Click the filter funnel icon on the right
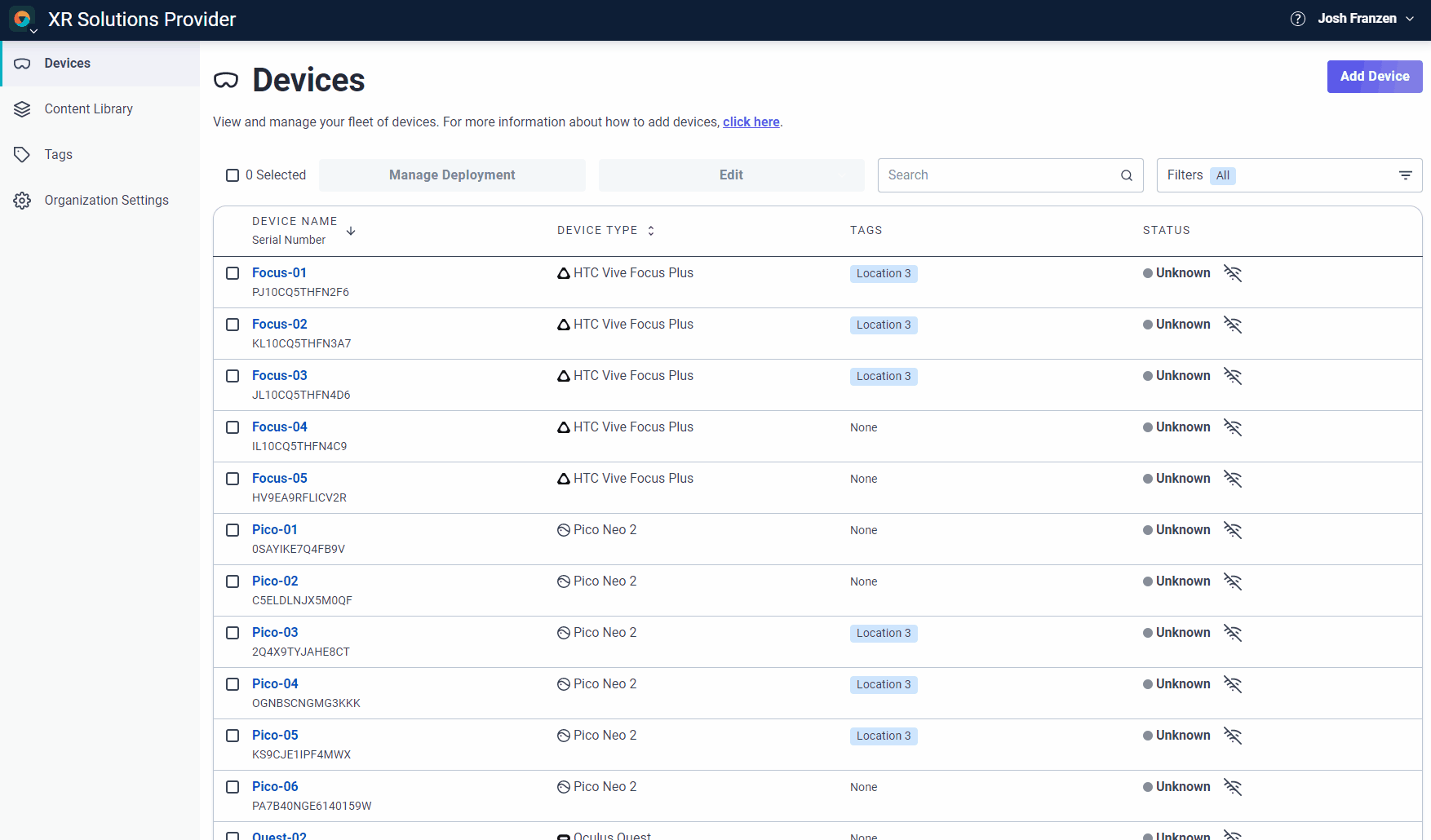Screen dimensions: 1431x840 coord(1406,175)
